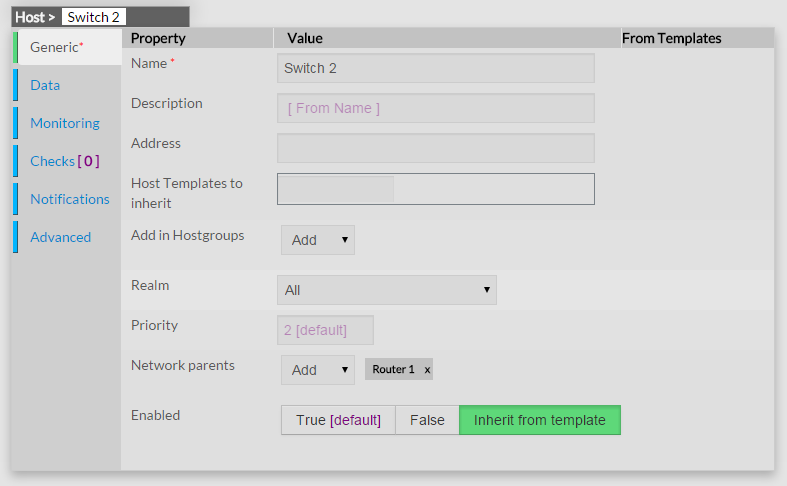Remove Router 1 from network parents
787x486 pixels.
tap(427, 370)
